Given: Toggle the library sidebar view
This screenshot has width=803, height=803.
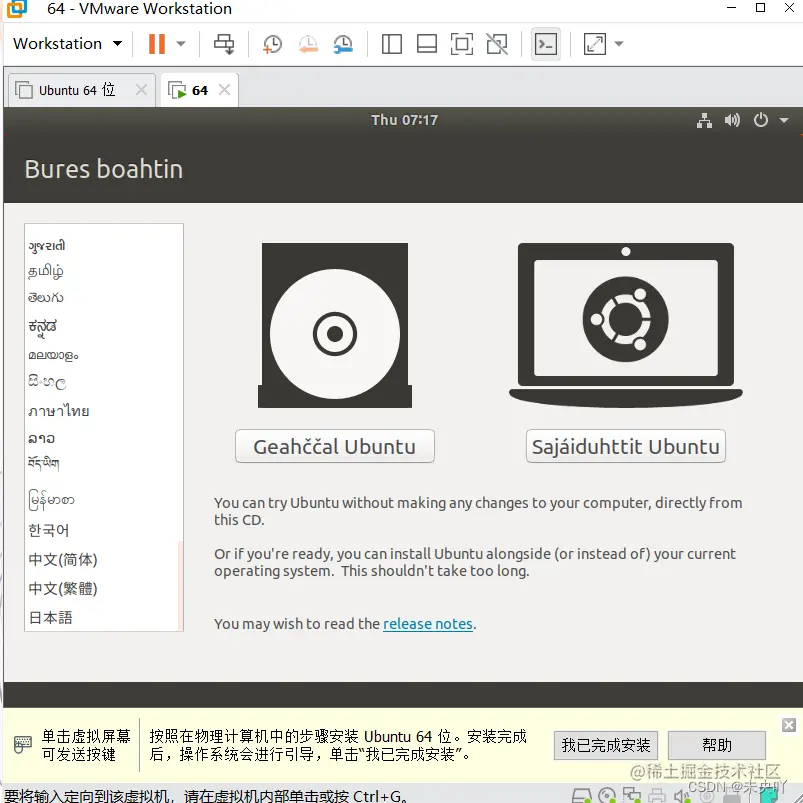Looking at the screenshot, I should (x=392, y=44).
